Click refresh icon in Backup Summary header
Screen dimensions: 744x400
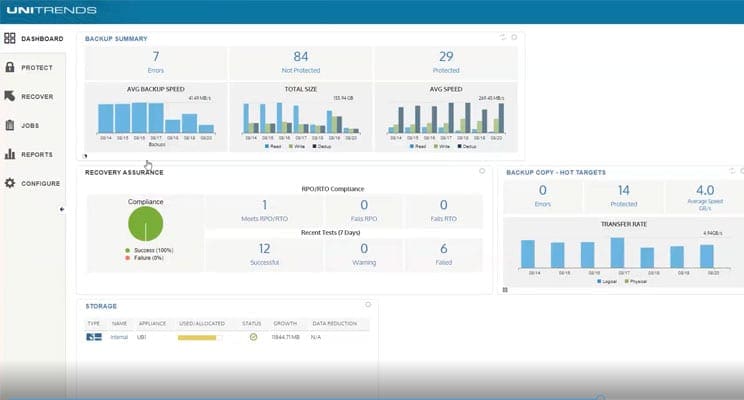click(503, 37)
